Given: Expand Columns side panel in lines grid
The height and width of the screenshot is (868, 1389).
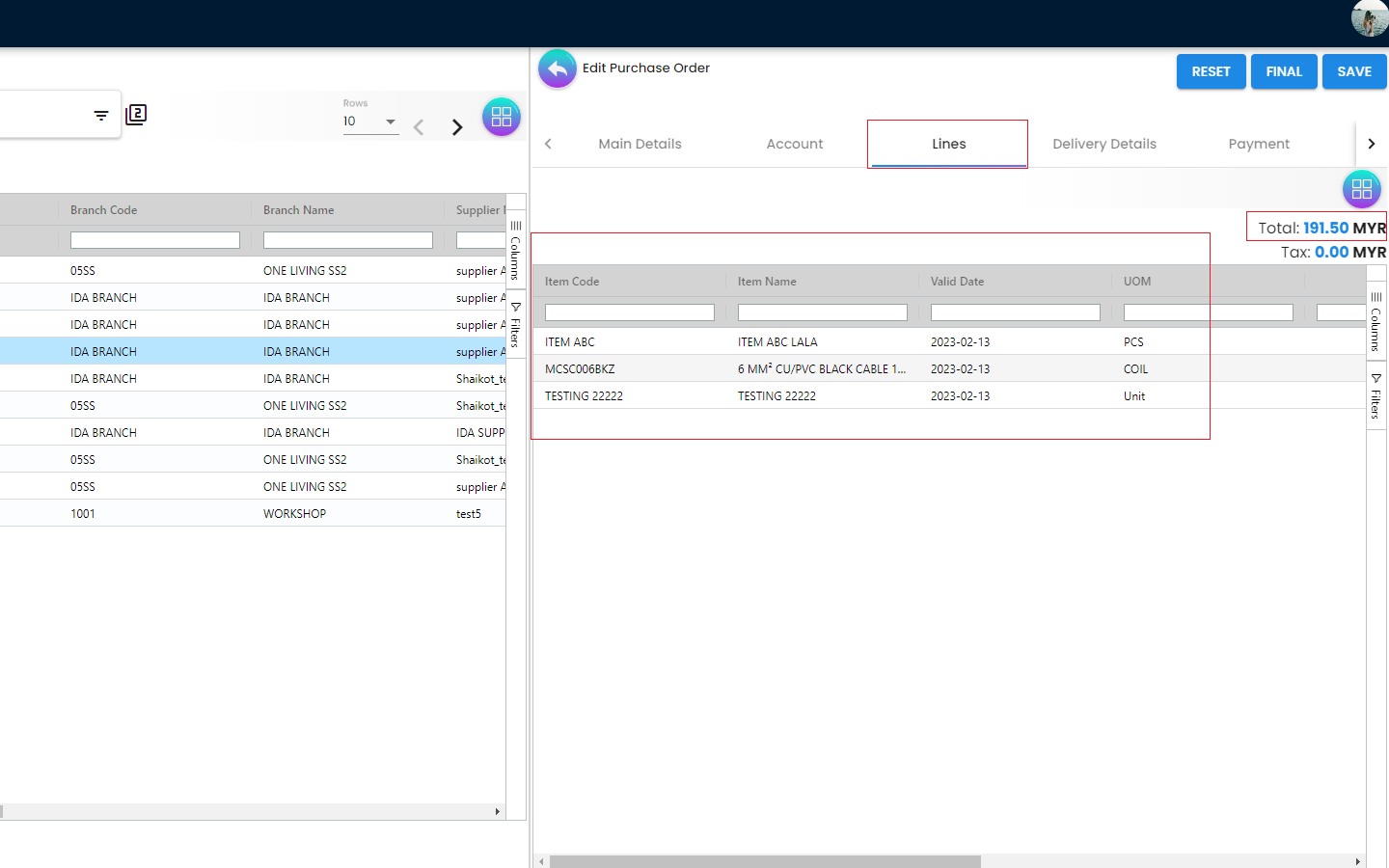Looking at the screenshot, I should click(x=1376, y=321).
